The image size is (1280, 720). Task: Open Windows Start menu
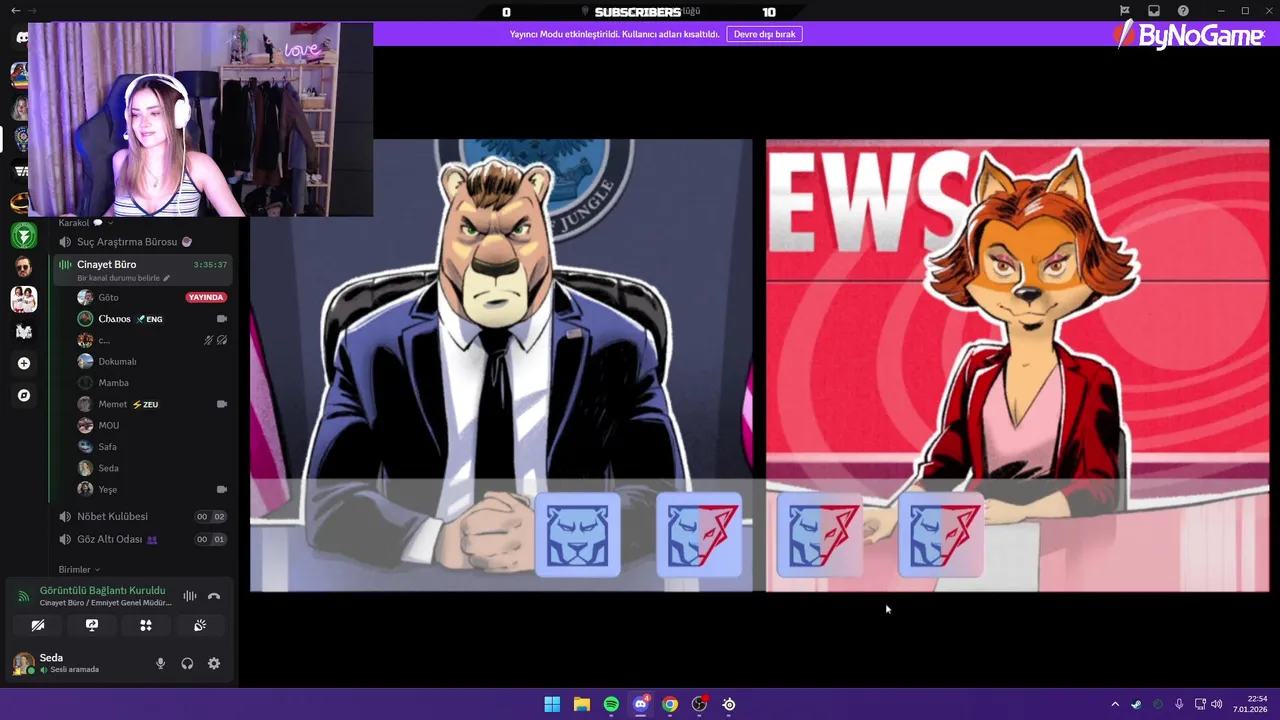click(552, 704)
